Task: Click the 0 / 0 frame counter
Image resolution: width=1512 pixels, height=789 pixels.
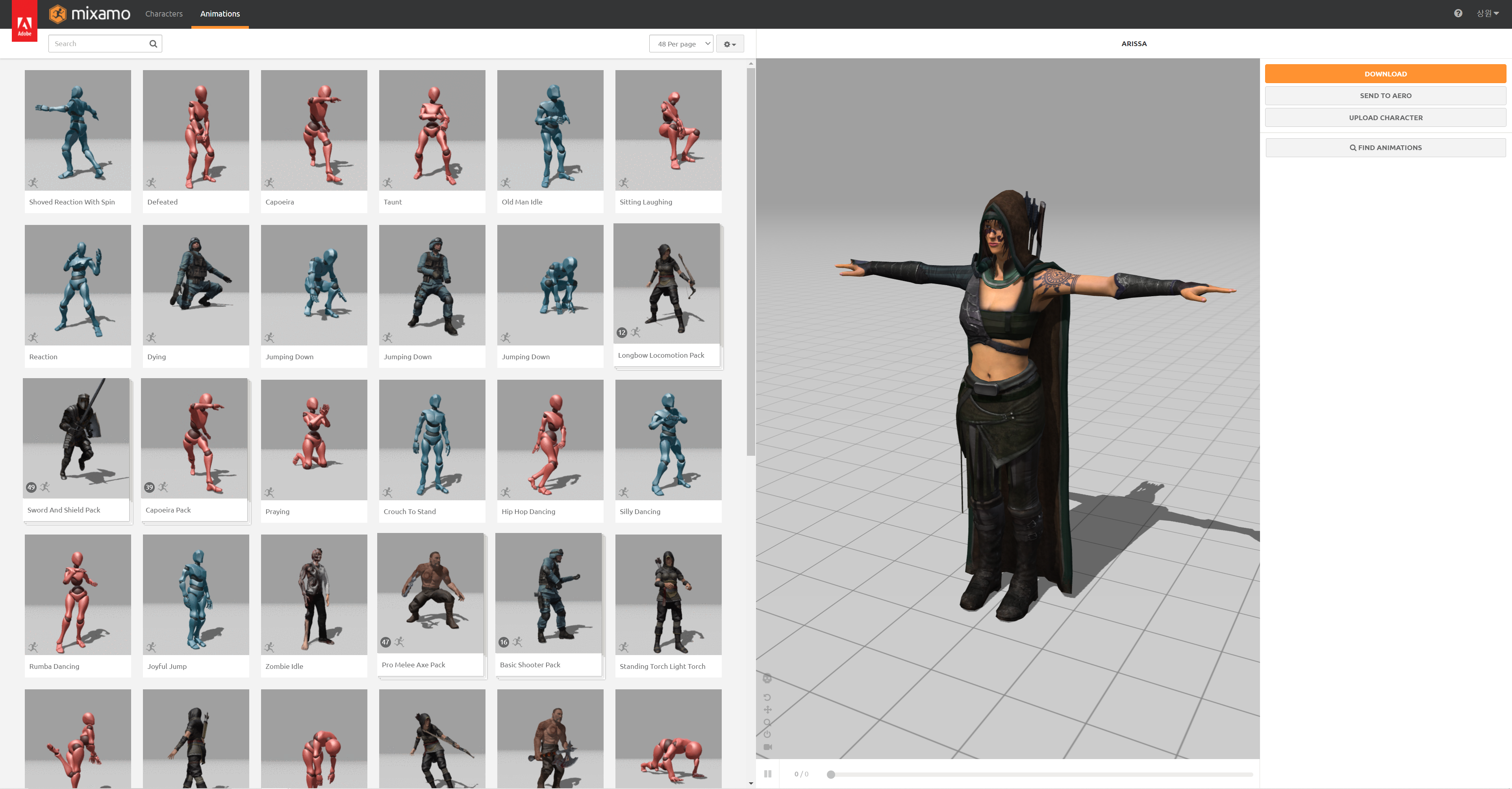Action: pos(801,774)
